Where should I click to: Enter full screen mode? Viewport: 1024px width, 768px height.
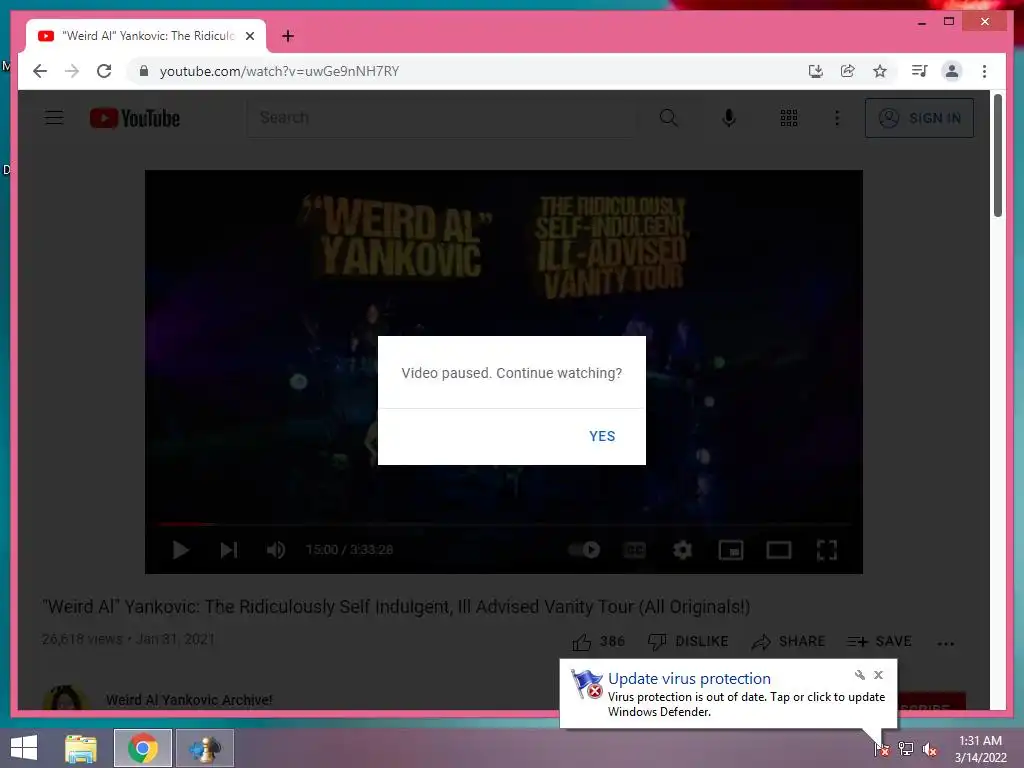pyautogui.click(x=827, y=550)
